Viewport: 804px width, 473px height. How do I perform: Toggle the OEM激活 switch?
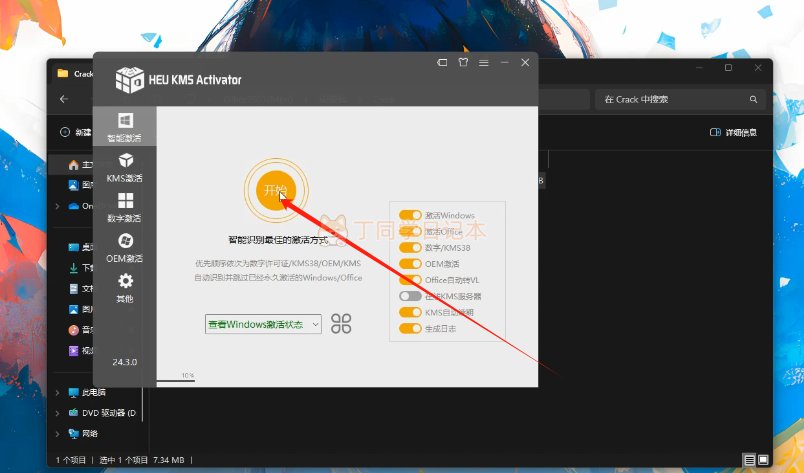pyautogui.click(x=410, y=264)
